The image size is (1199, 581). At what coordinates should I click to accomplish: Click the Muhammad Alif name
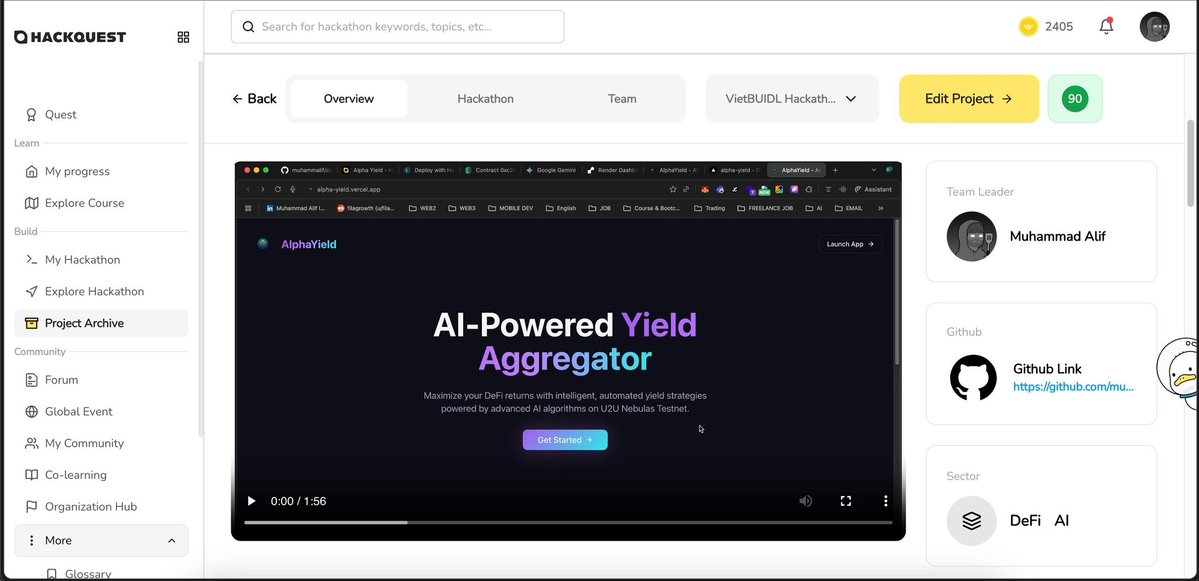pos(1058,236)
